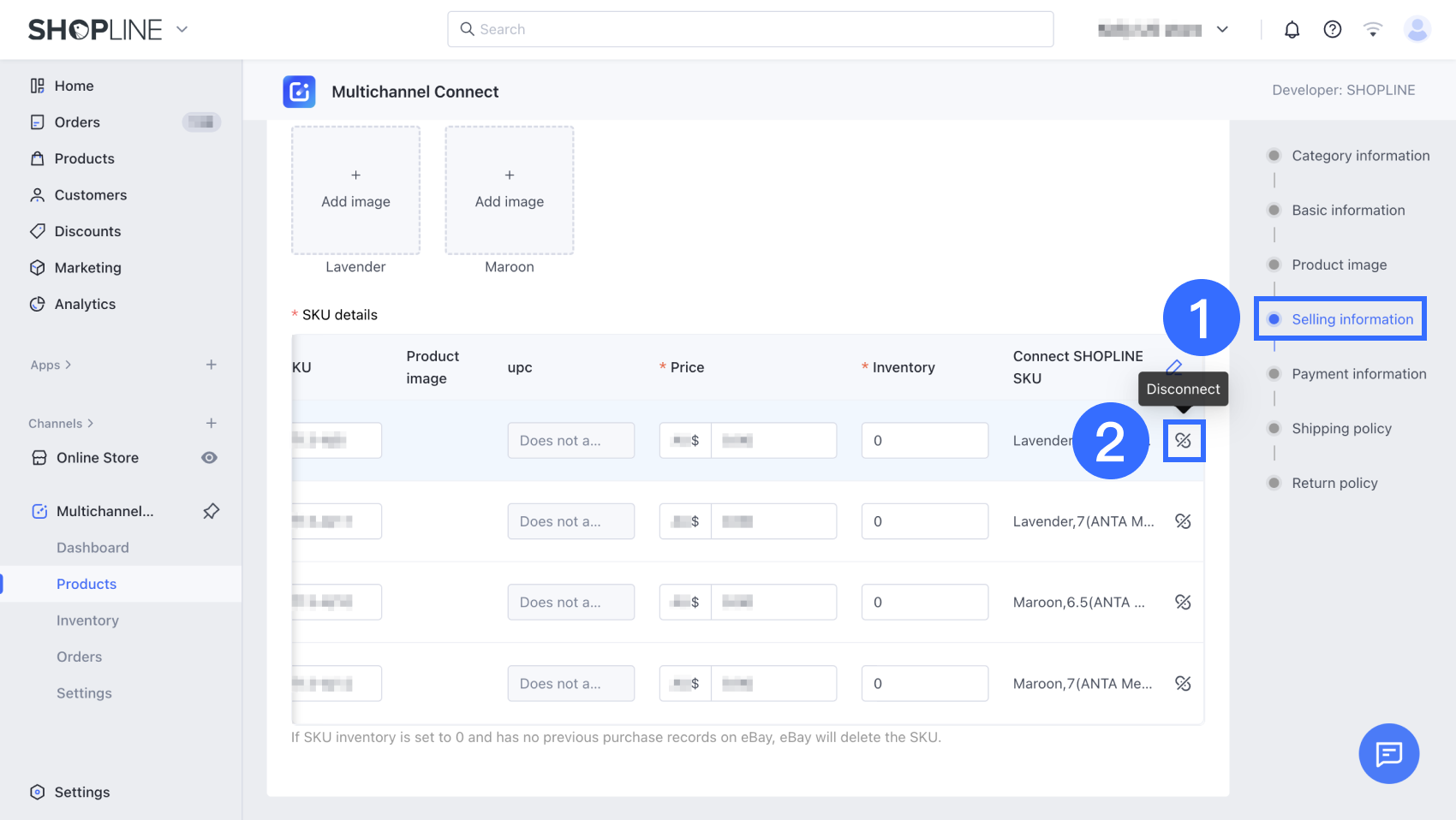This screenshot has width=1456, height=820.
Task: Open the user avatar profile menu
Action: [1417, 30]
